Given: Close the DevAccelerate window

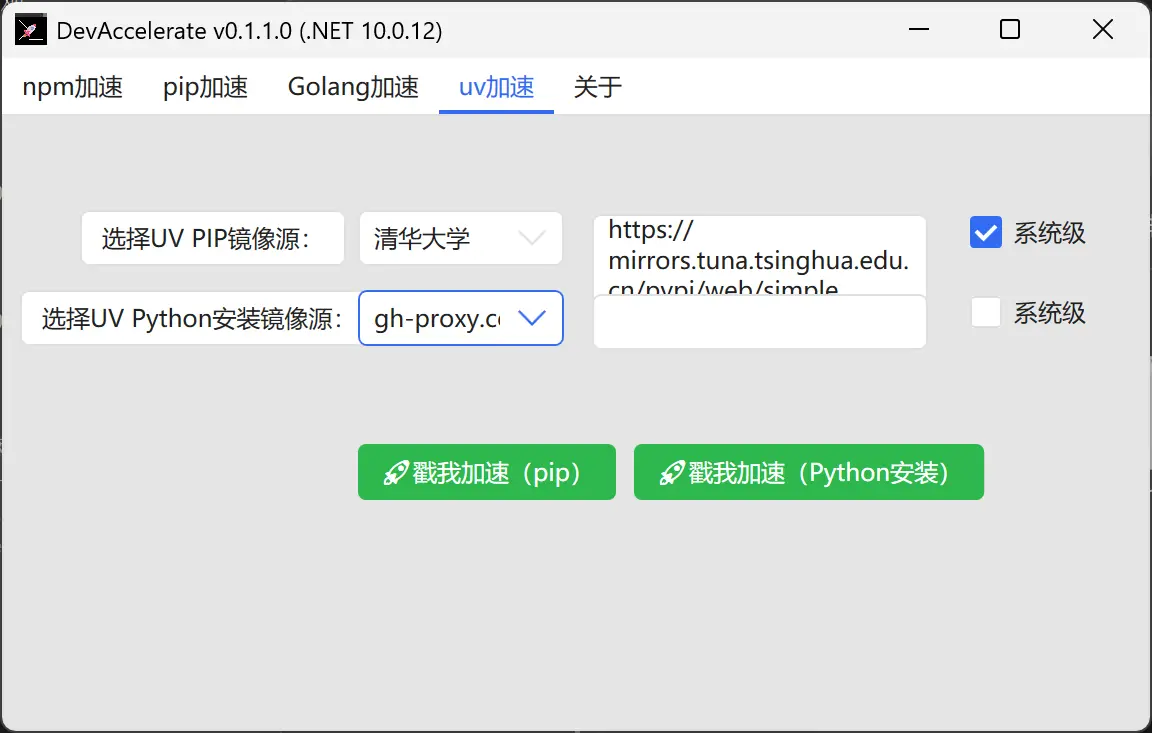Looking at the screenshot, I should (x=1102, y=29).
